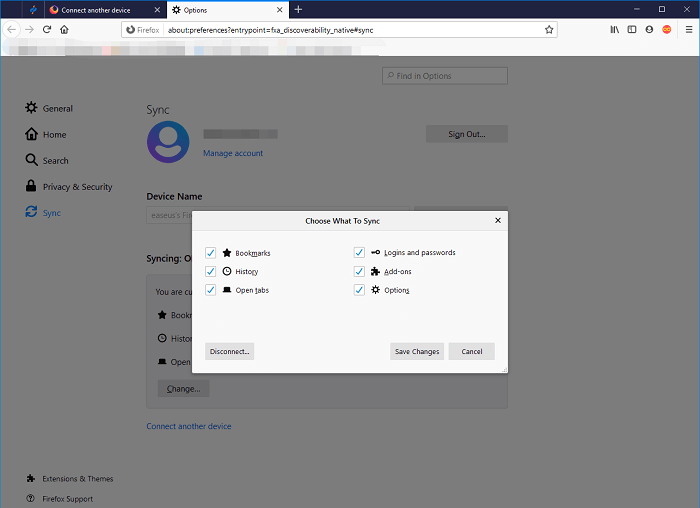
Task: Toggle the Add-ons sync checkbox
Action: [x=359, y=271]
